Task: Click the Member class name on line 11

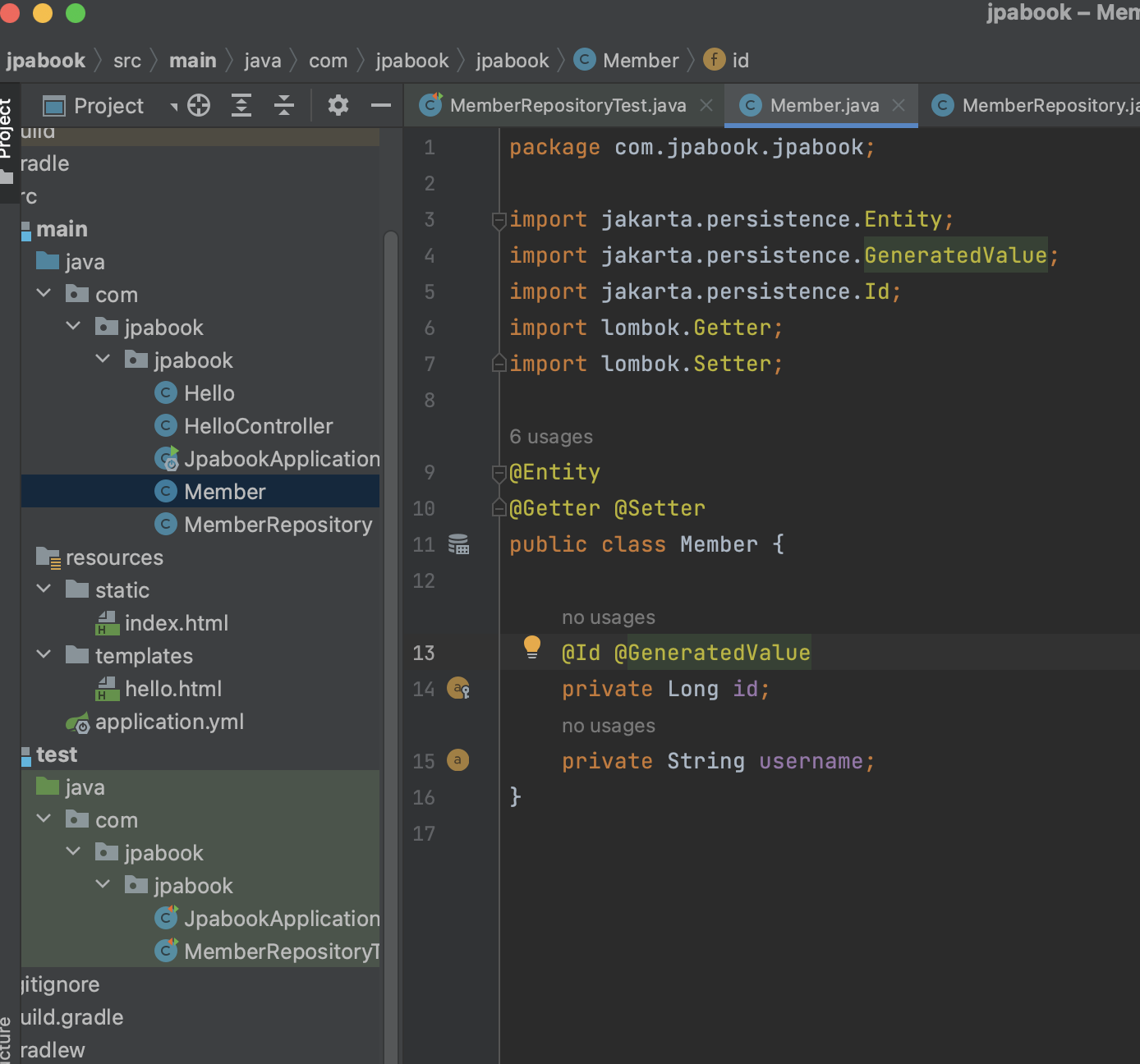Action: pyautogui.click(x=719, y=544)
